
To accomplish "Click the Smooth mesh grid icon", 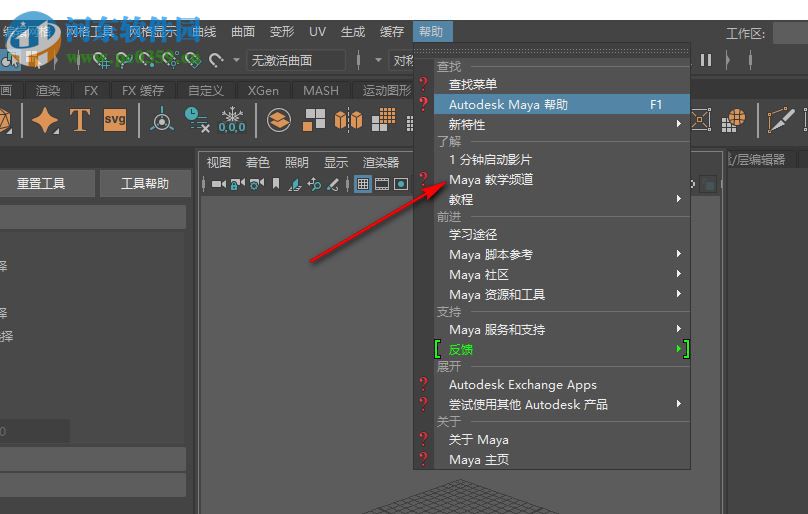I will (384, 120).
